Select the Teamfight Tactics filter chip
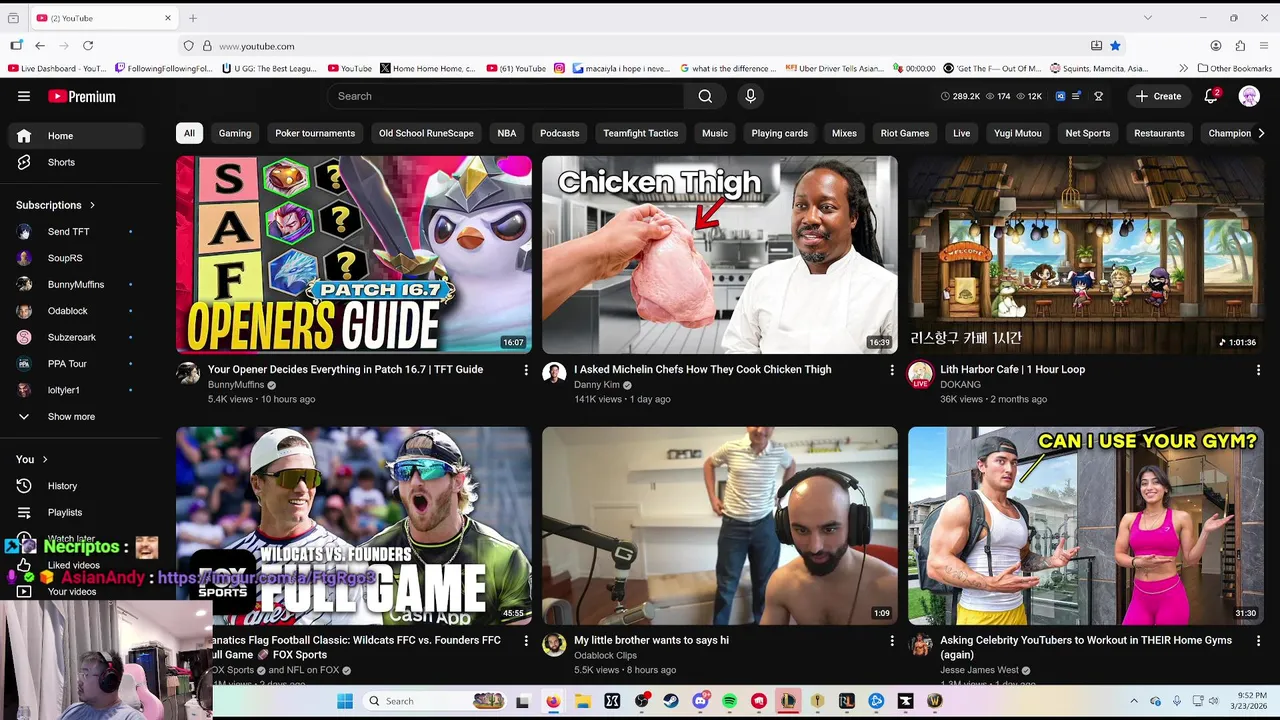The width and height of the screenshot is (1280, 720). coord(641,133)
